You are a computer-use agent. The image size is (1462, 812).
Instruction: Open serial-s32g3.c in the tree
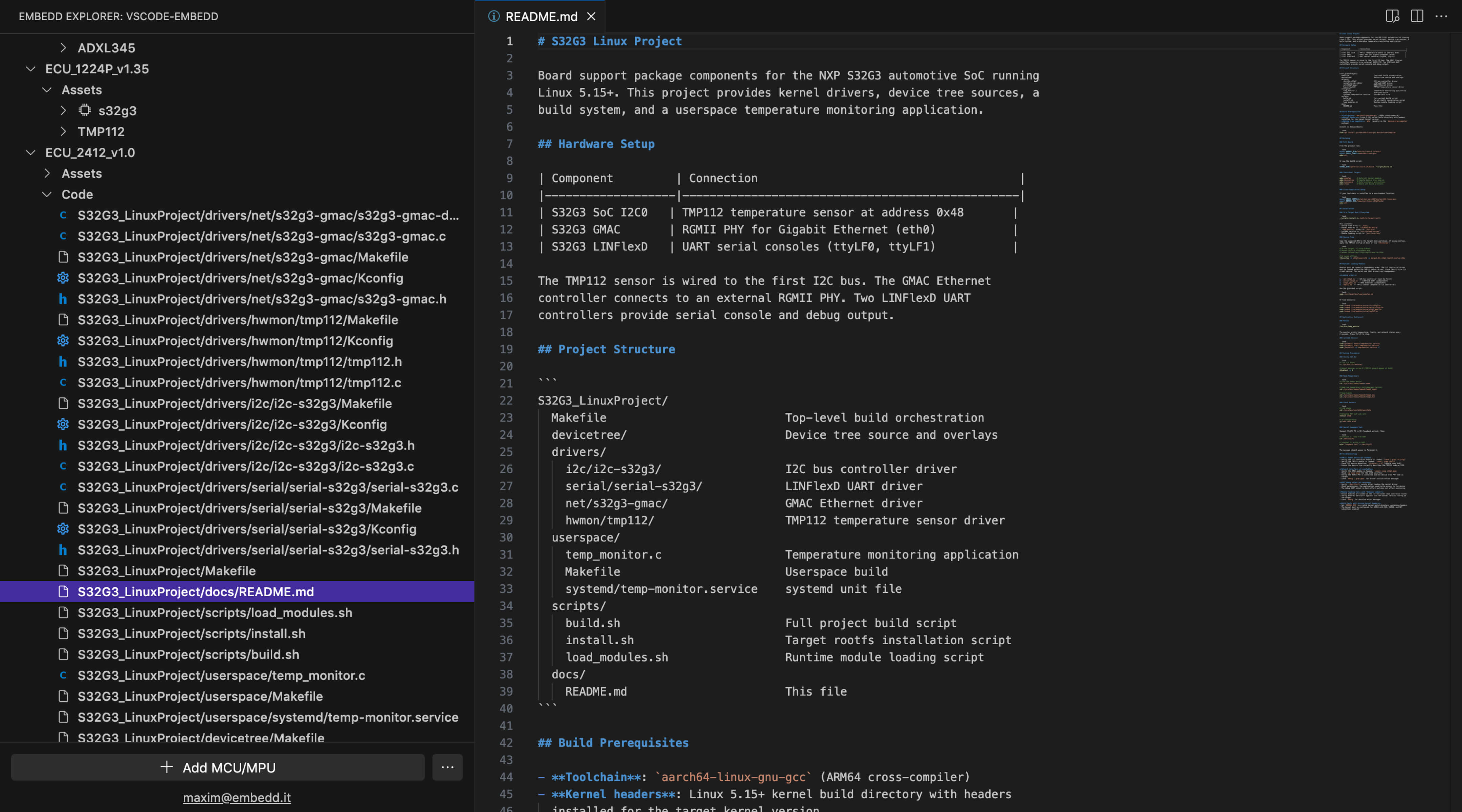tap(267, 487)
